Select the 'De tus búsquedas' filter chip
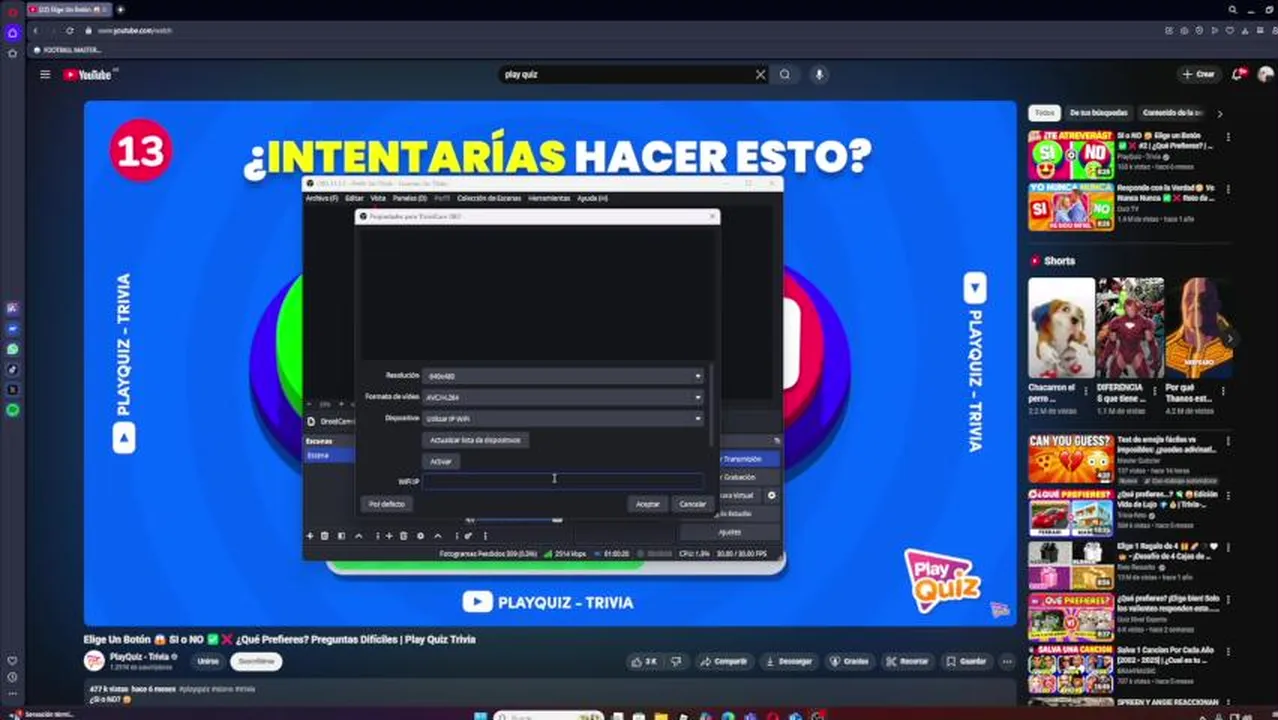The image size is (1278, 720). (1098, 113)
